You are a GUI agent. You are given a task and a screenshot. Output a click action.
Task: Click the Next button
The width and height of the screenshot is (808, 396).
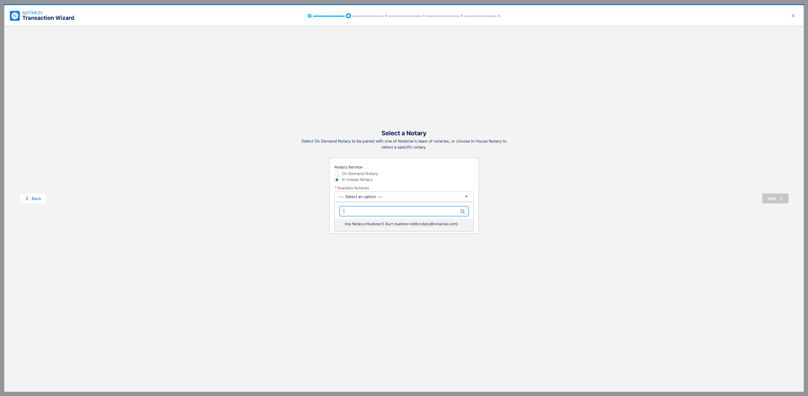tap(775, 199)
